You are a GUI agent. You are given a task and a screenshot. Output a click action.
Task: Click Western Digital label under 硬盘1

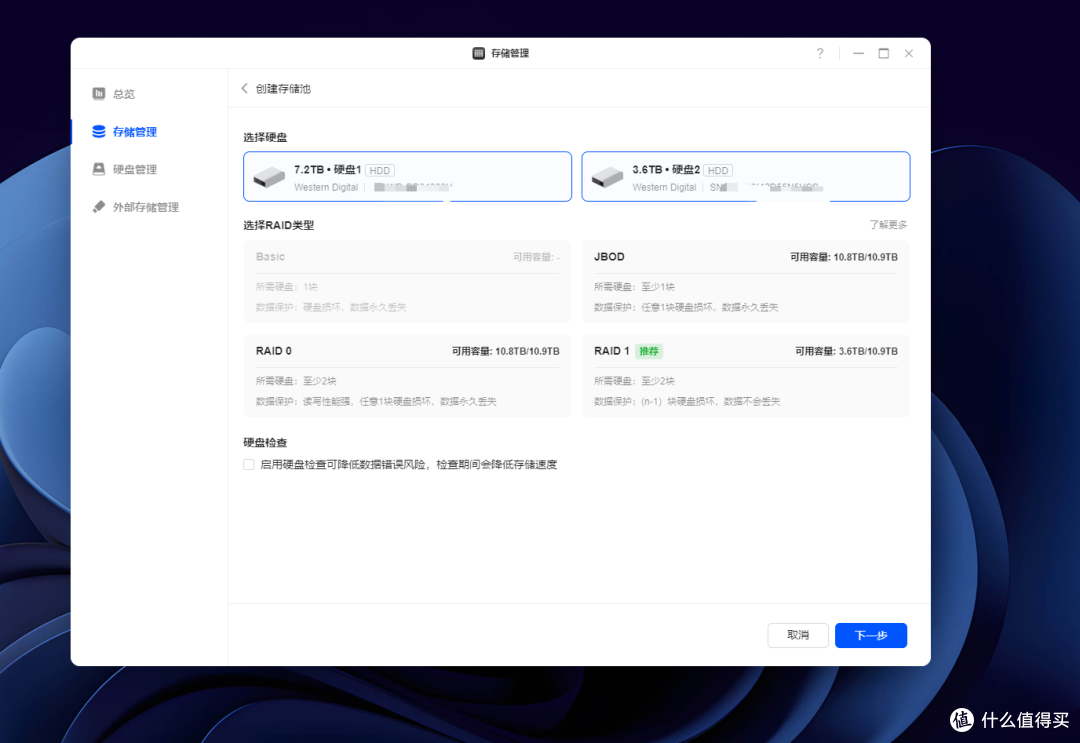[x=326, y=187]
